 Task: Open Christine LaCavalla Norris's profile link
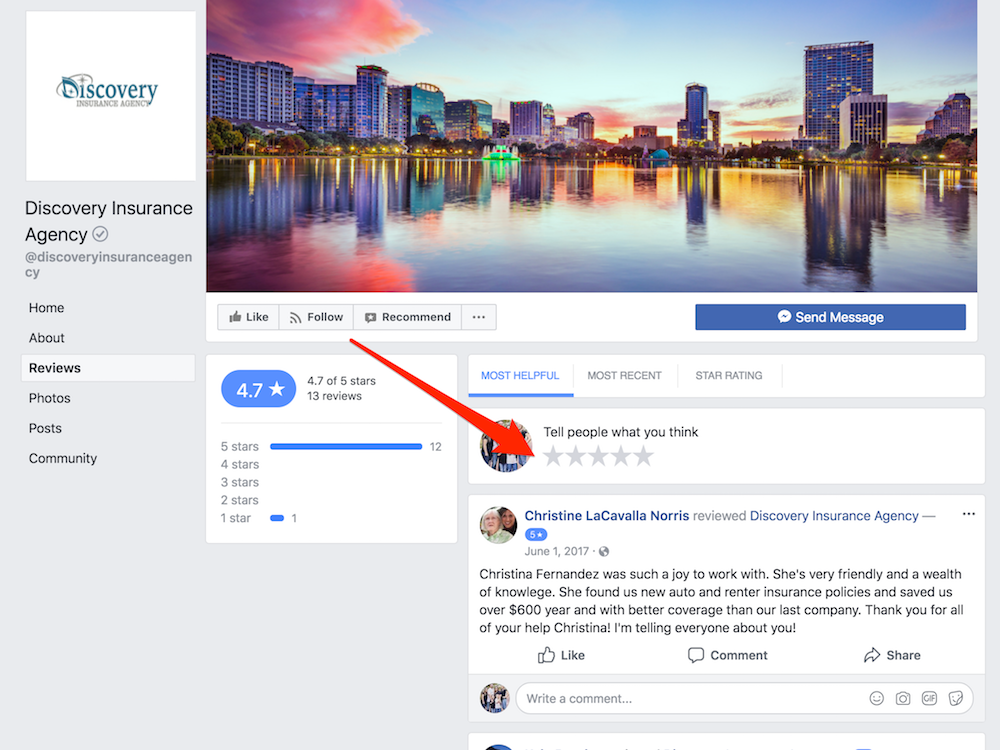[607, 515]
